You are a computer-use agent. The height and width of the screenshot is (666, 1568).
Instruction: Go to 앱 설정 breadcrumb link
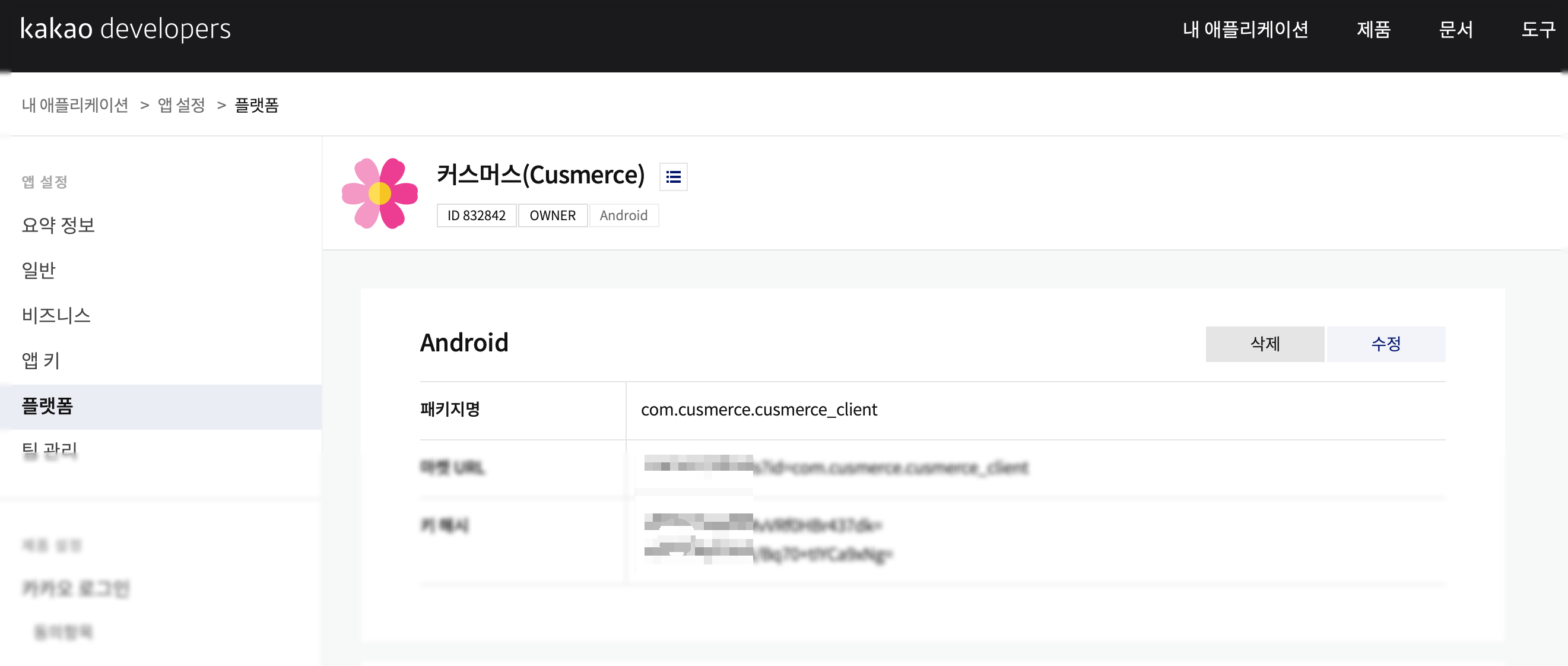(182, 104)
